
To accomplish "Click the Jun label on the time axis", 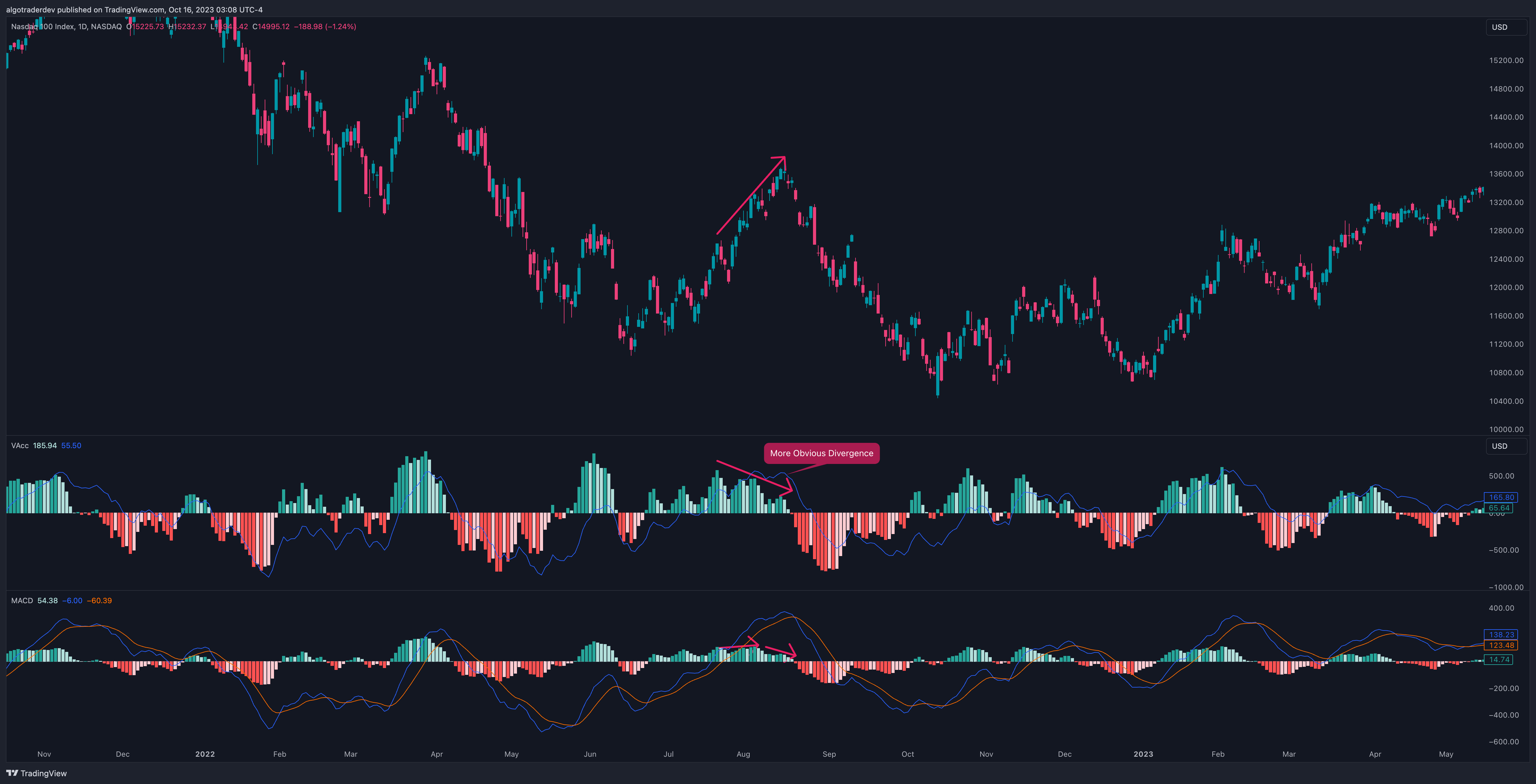I will click(x=590, y=754).
